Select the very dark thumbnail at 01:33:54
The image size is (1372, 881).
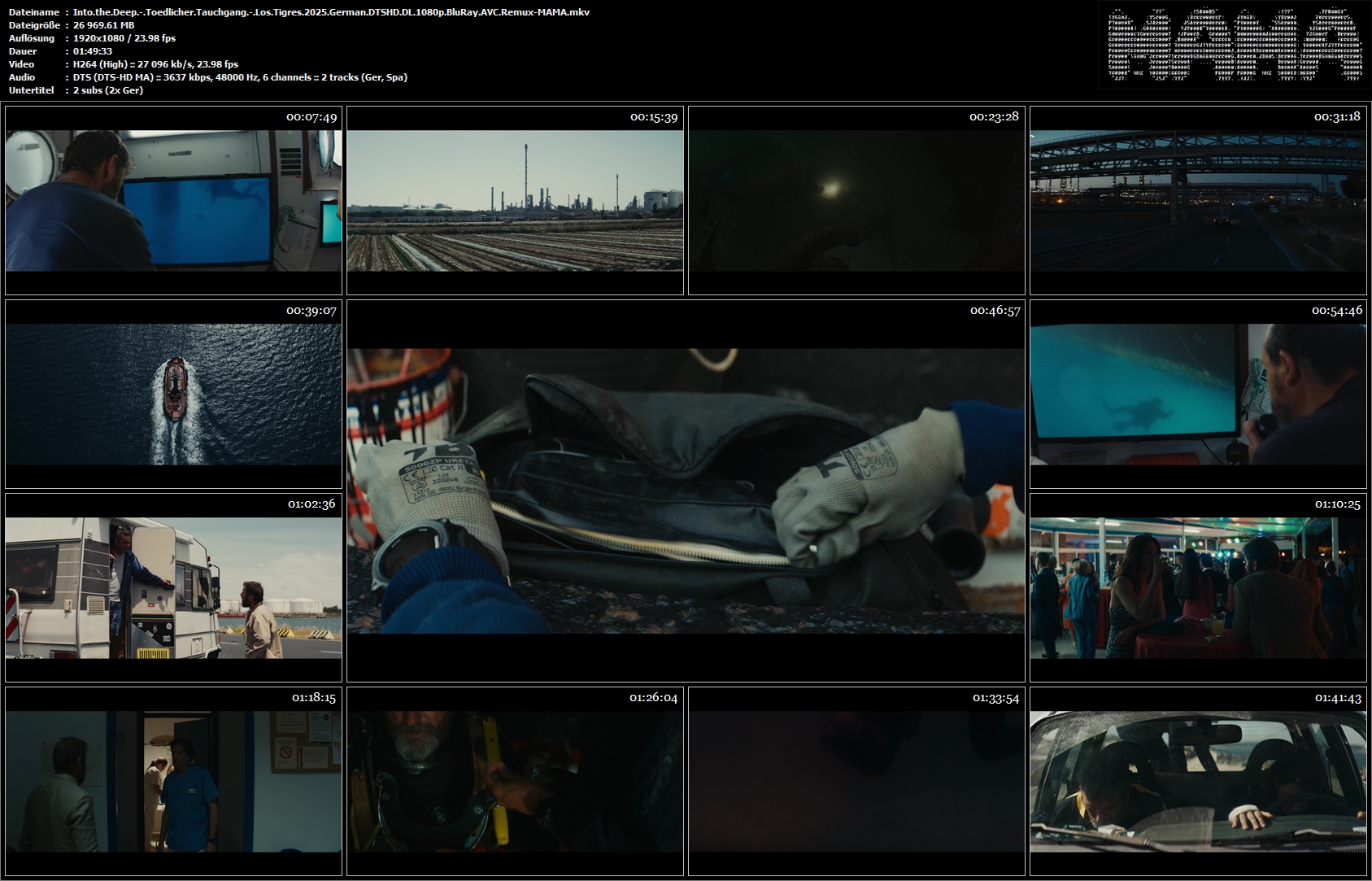pos(856,782)
